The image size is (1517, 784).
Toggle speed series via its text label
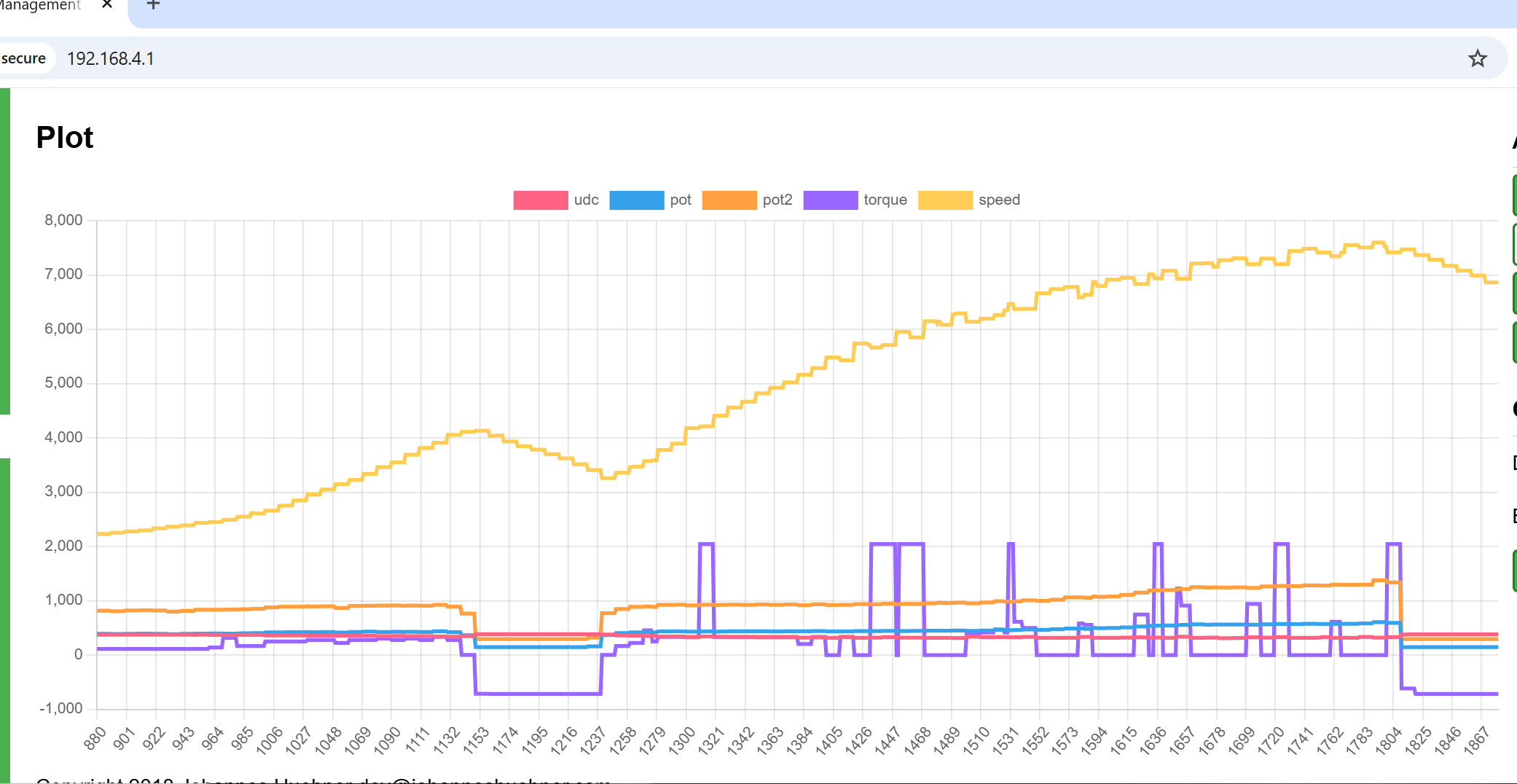coord(998,200)
